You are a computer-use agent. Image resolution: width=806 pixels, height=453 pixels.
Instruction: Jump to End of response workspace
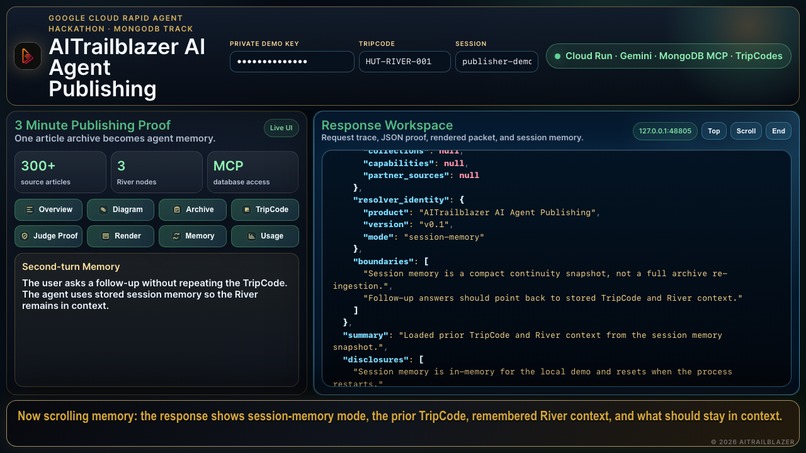[778, 131]
